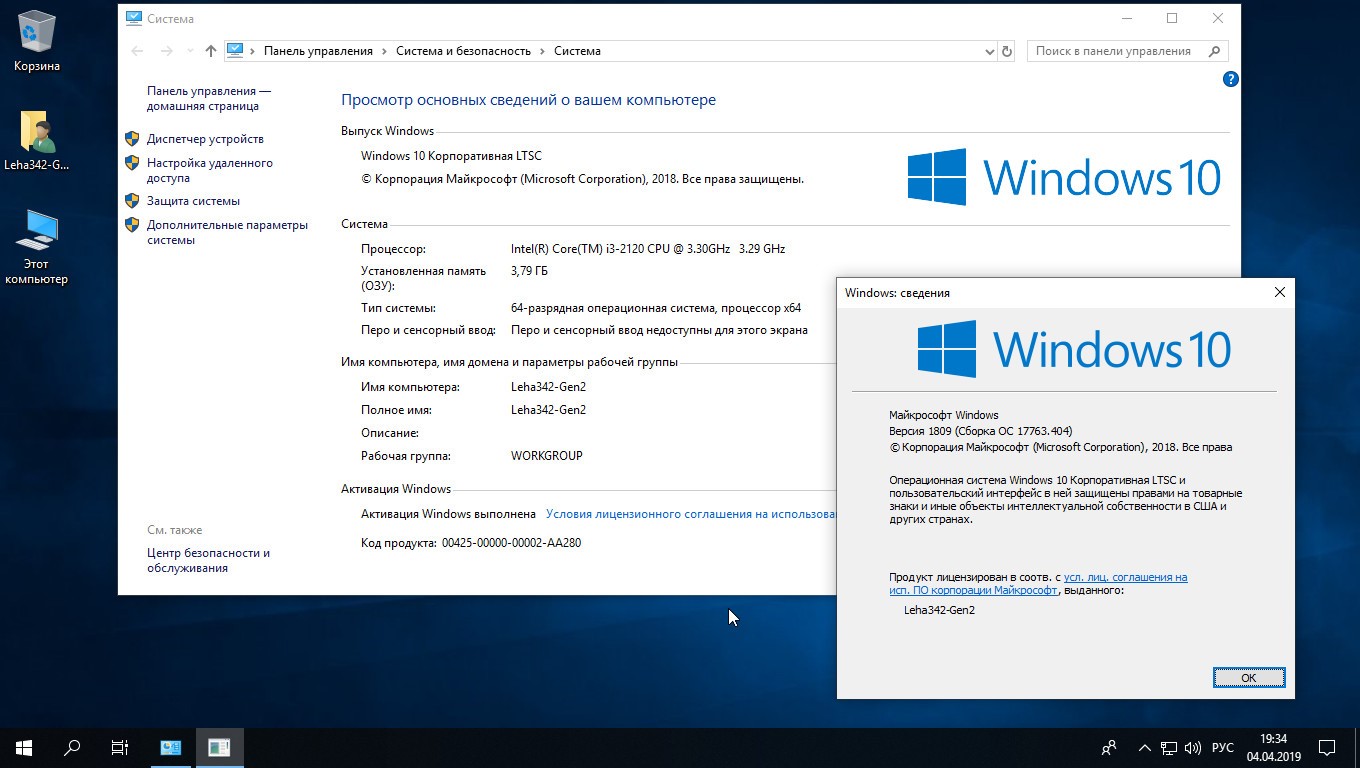Click Forward arrow in System window
Screen dimensions: 1360x768
tap(166, 51)
